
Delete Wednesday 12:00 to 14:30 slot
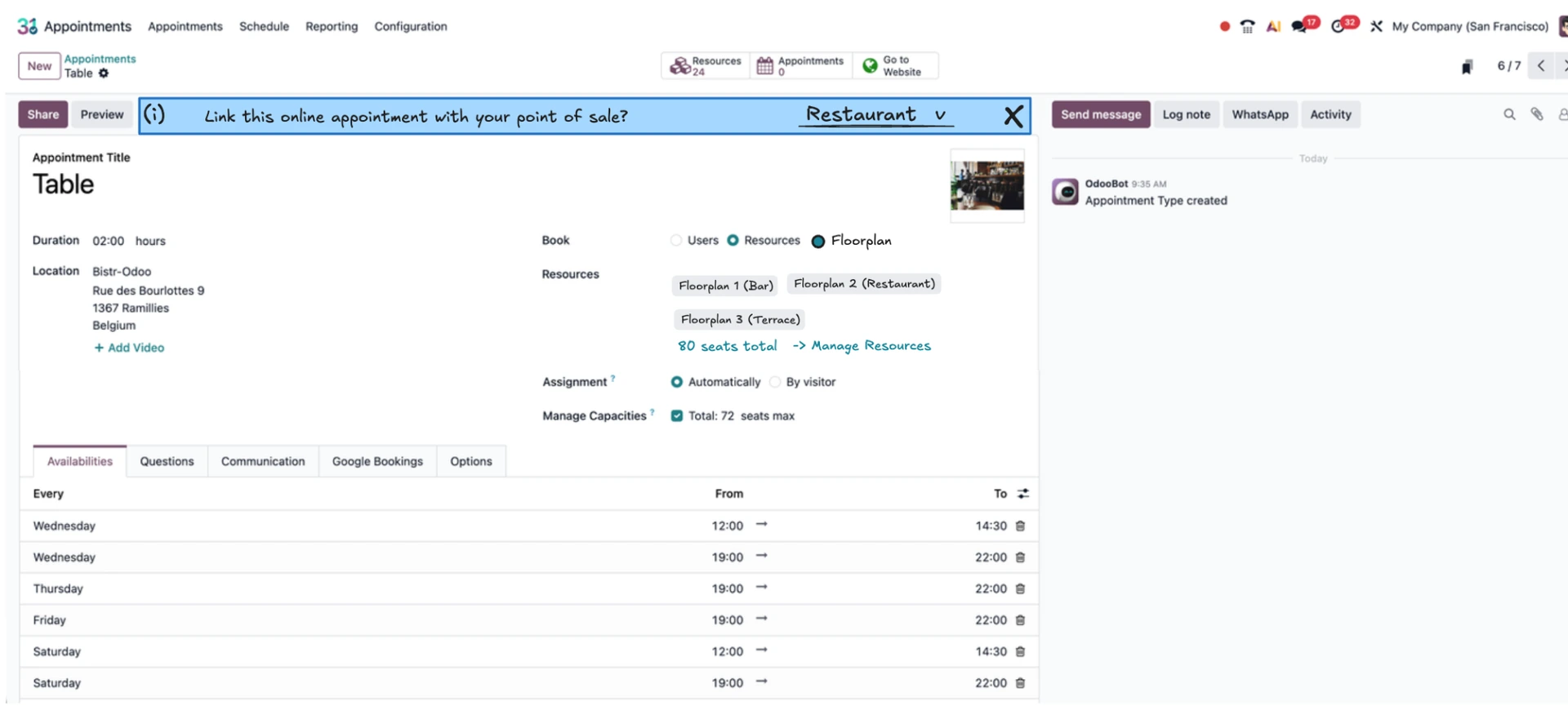(x=1020, y=526)
